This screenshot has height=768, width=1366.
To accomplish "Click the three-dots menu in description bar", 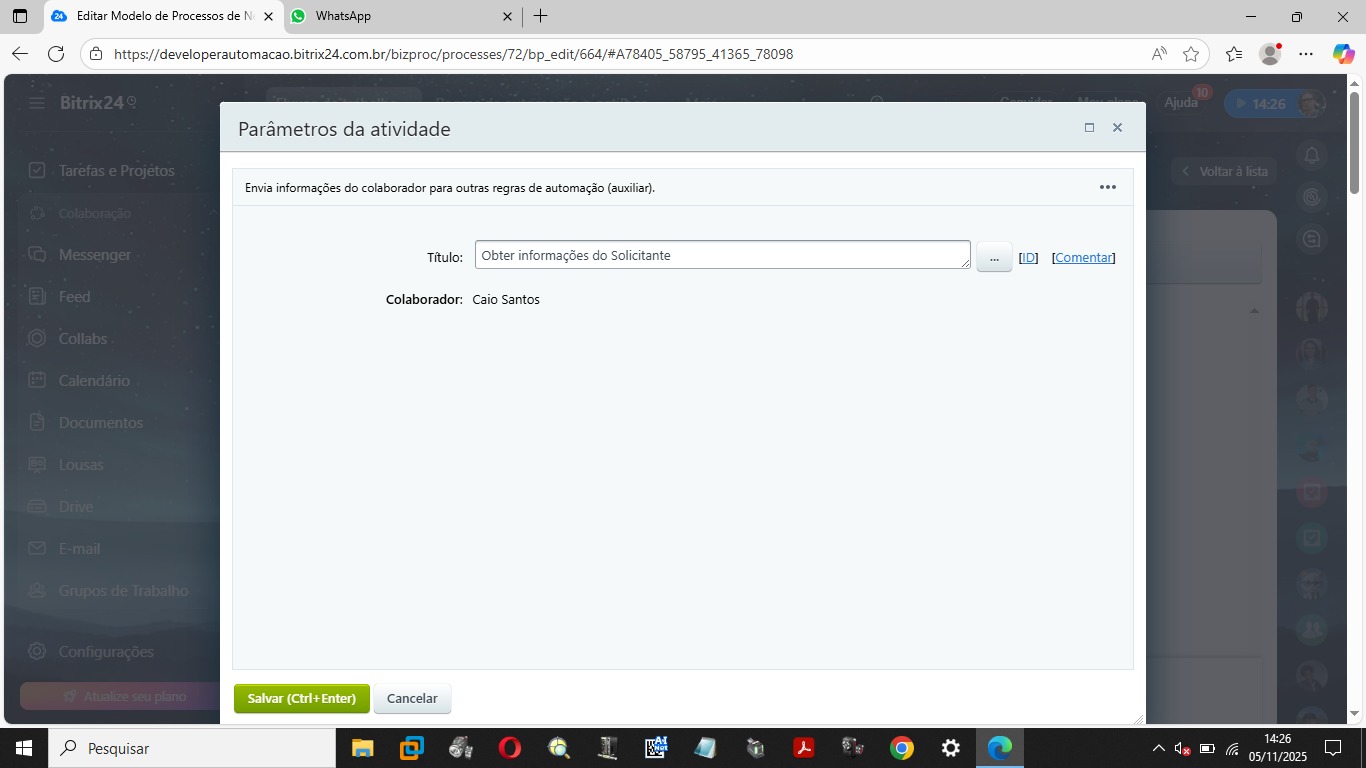I will [x=1107, y=187].
